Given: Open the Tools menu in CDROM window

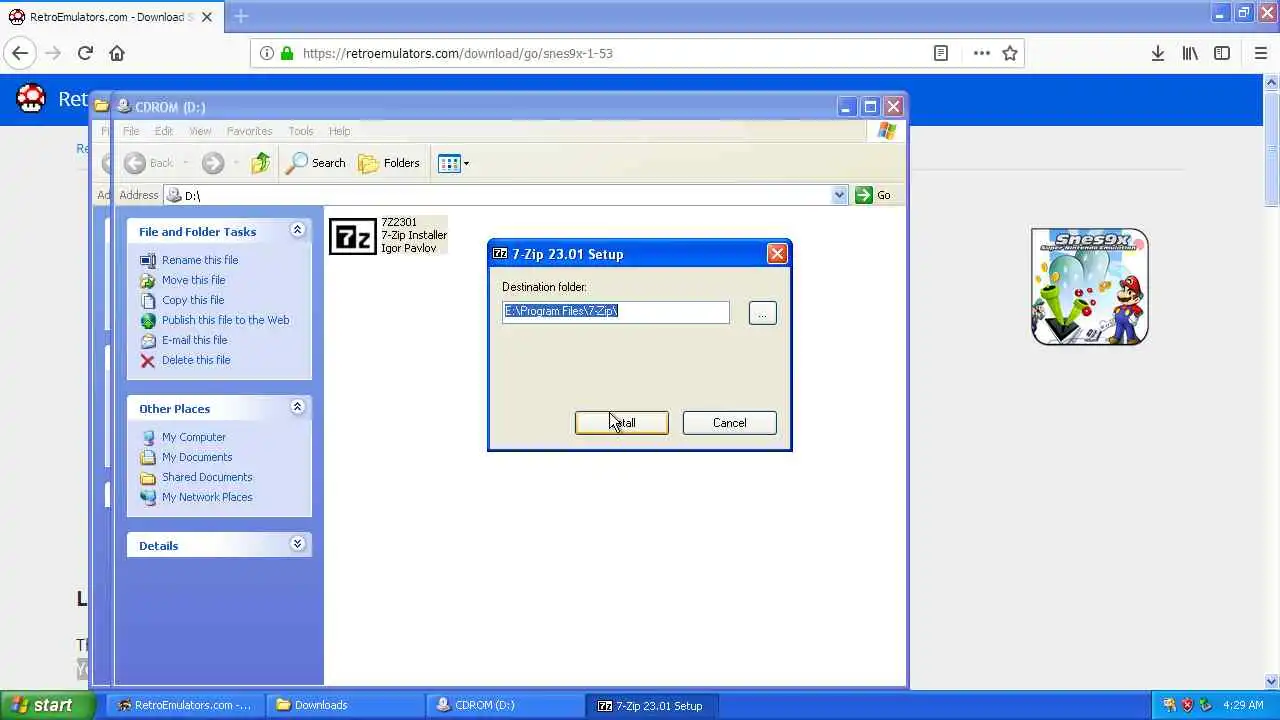Looking at the screenshot, I should (301, 131).
